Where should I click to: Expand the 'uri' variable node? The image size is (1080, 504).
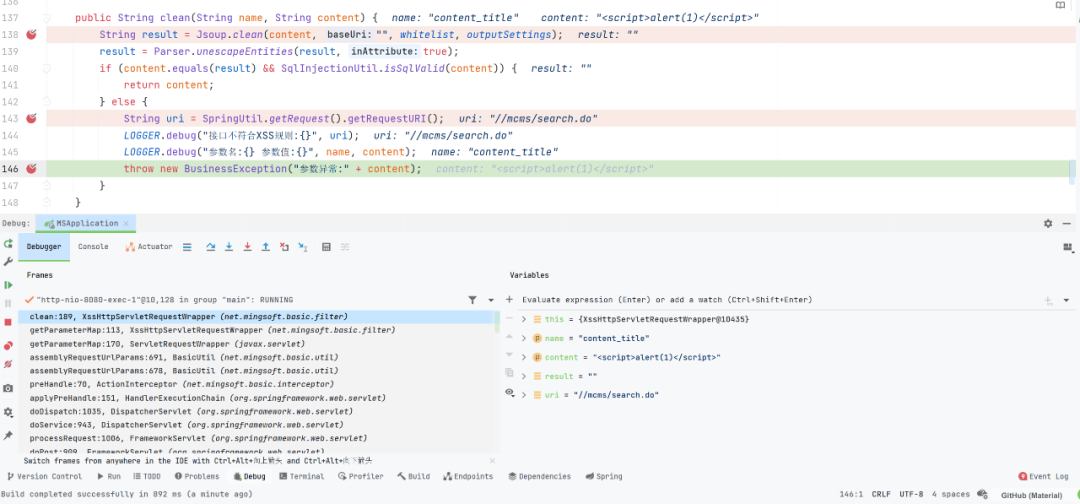tap(524, 395)
